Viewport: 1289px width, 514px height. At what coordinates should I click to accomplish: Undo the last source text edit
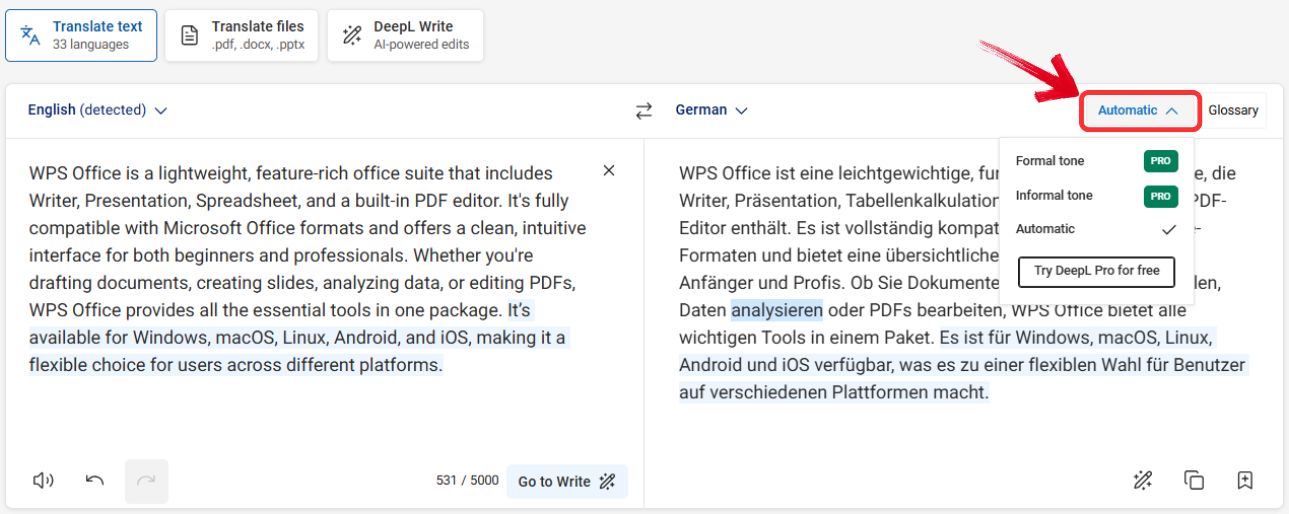(x=95, y=481)
